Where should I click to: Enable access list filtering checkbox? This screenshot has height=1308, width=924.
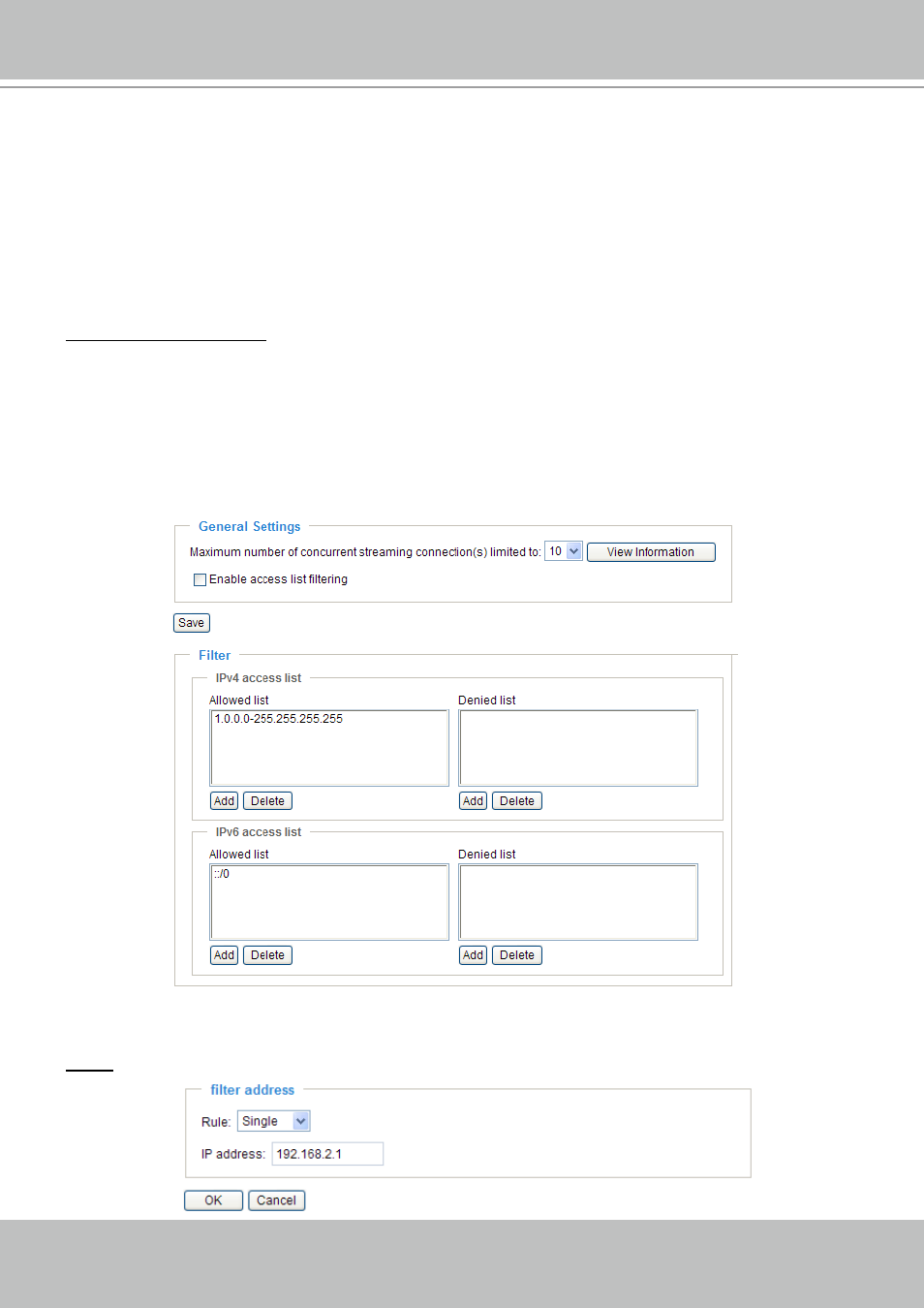pyautogui.click(x=200, y=579)
